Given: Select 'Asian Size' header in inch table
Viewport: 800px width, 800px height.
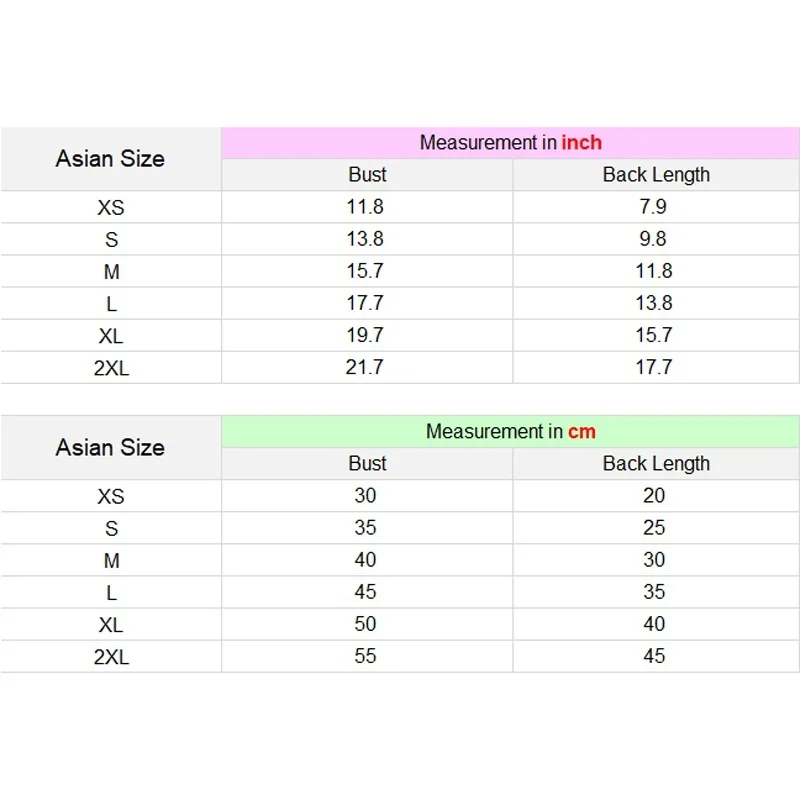Looking at the screenshot, I should [x=110, y=159].
